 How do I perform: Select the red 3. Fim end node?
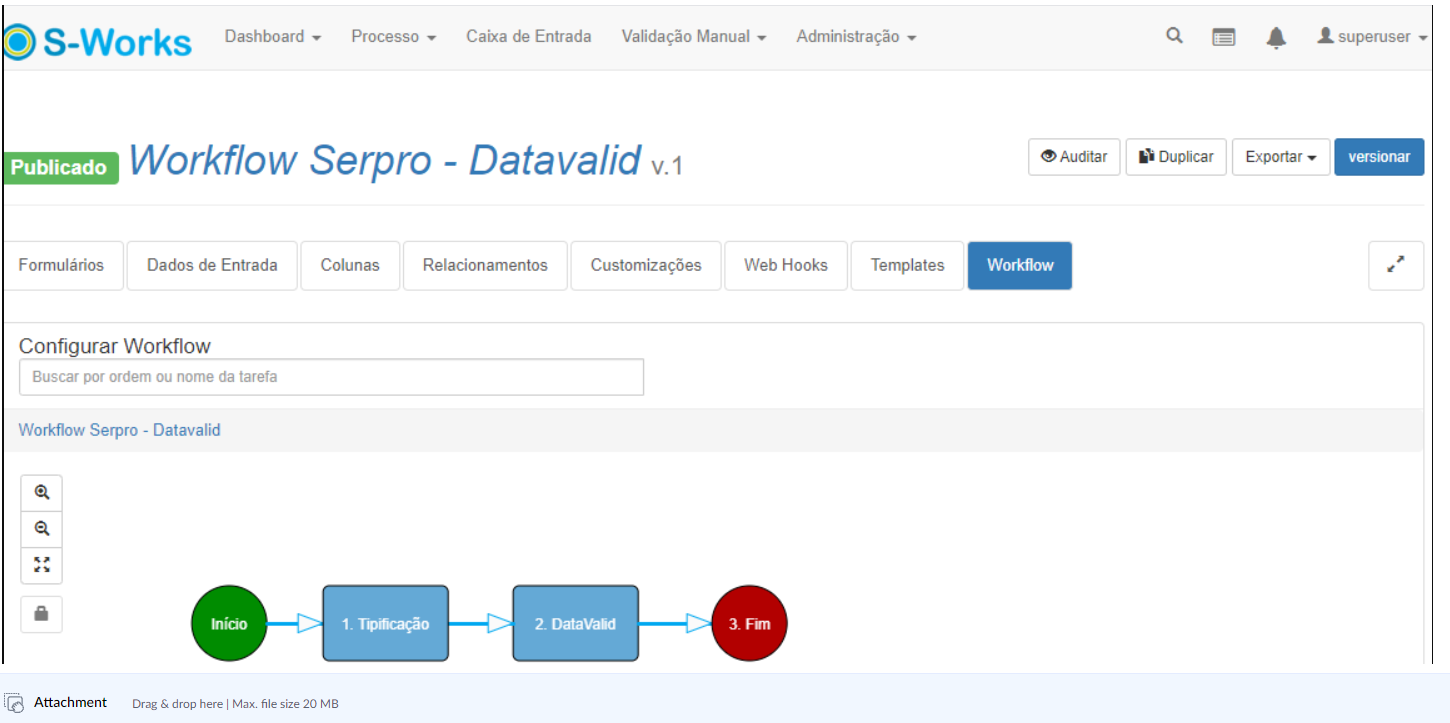pos(749,623)
